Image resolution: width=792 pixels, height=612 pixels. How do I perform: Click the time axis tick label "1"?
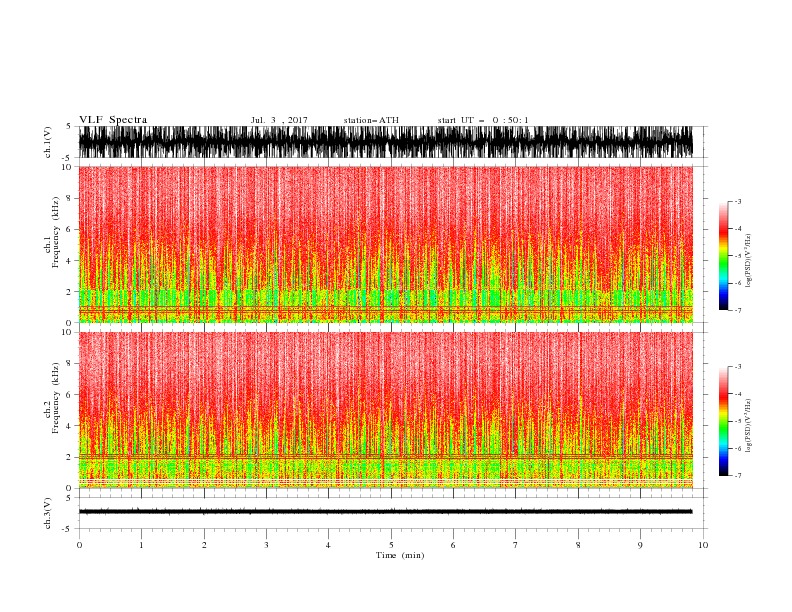[141, 545]
